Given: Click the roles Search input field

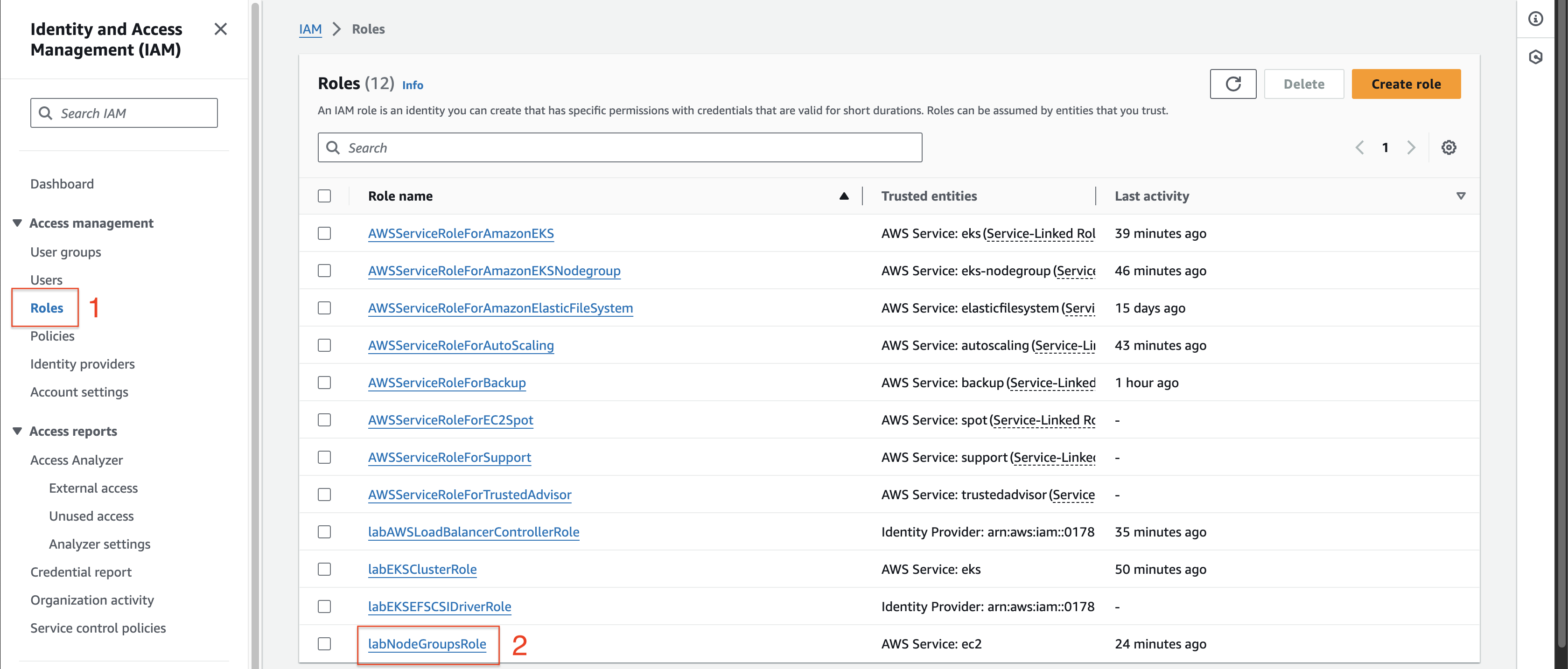Looking at the screenshot, I should point(620,147).
